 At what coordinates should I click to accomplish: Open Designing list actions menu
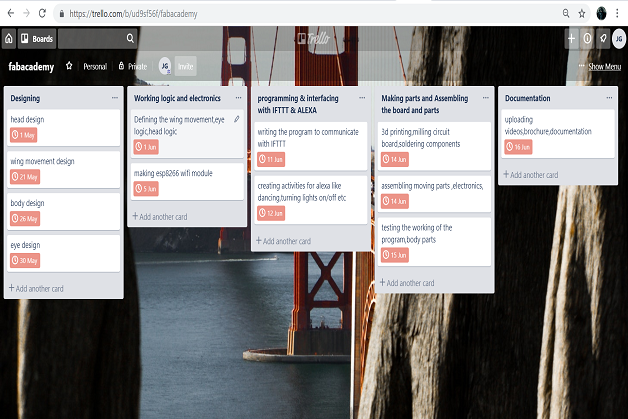pos(115,98)
